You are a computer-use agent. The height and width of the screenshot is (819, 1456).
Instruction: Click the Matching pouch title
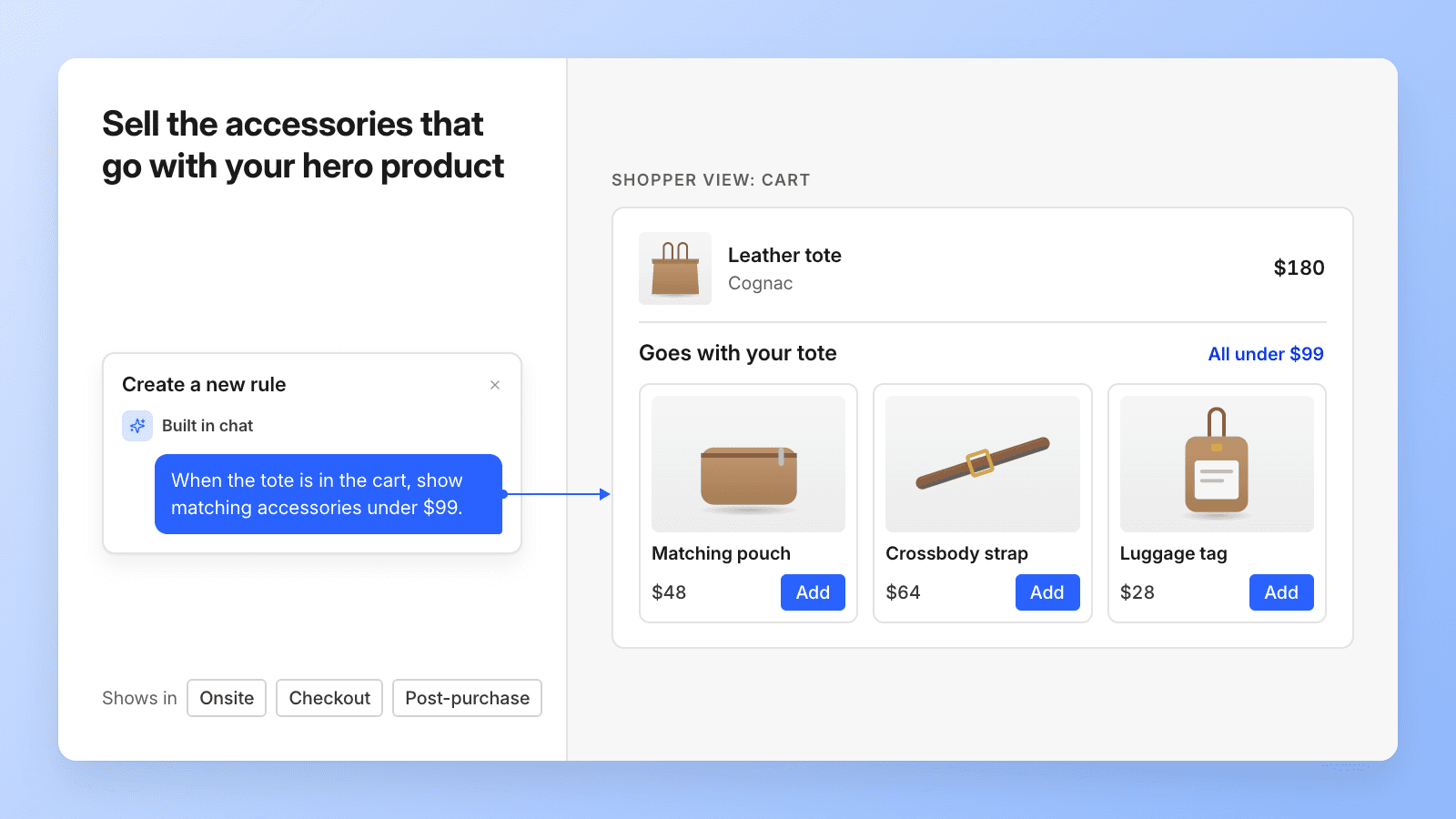[x=721, y=553]
